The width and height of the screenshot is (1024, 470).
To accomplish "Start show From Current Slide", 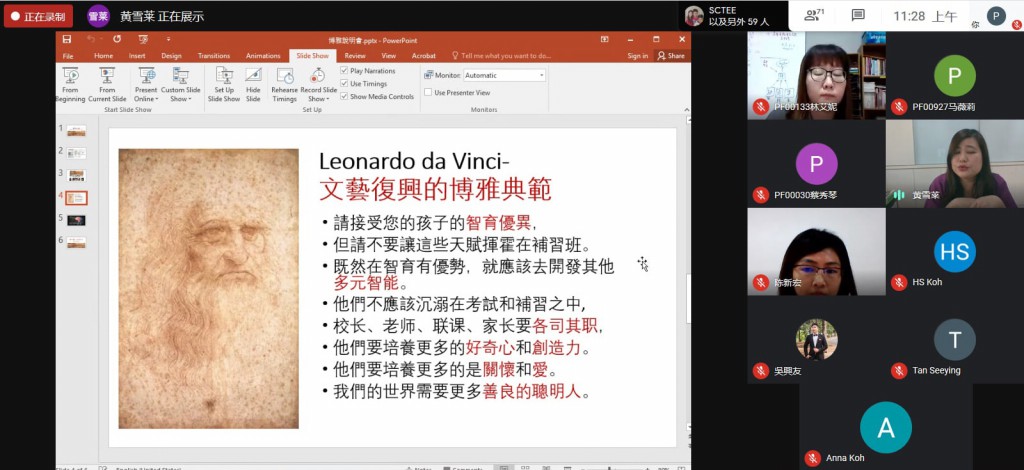I will tap(107, 84).
